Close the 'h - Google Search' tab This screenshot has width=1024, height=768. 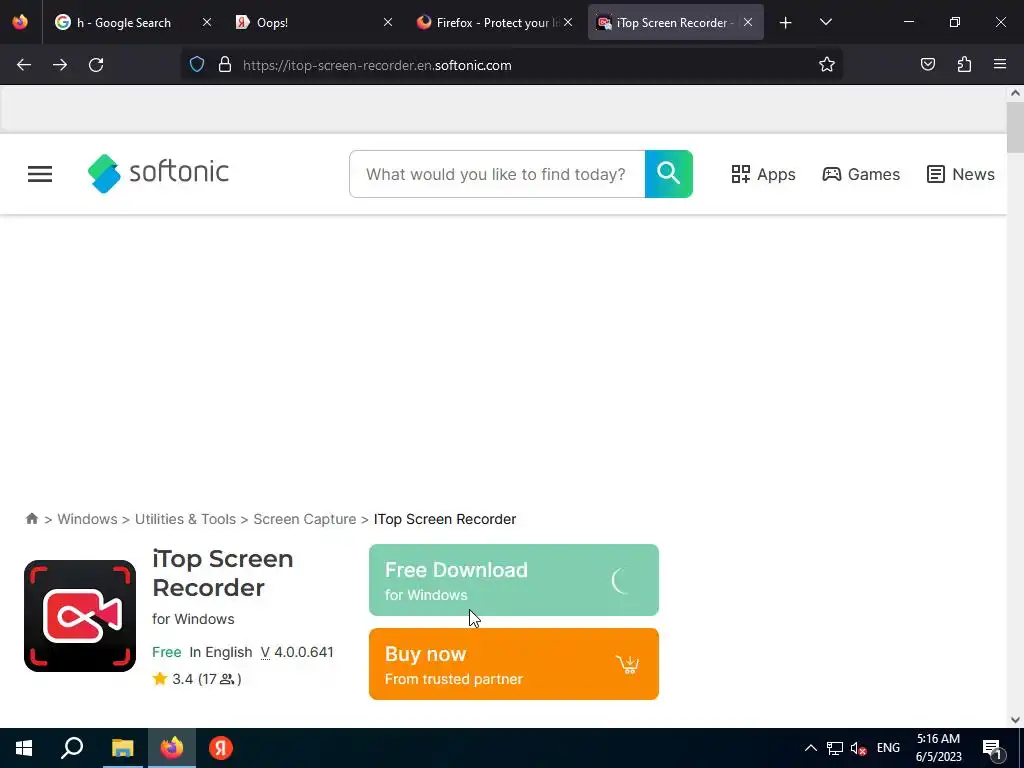(x=206, y=22)
